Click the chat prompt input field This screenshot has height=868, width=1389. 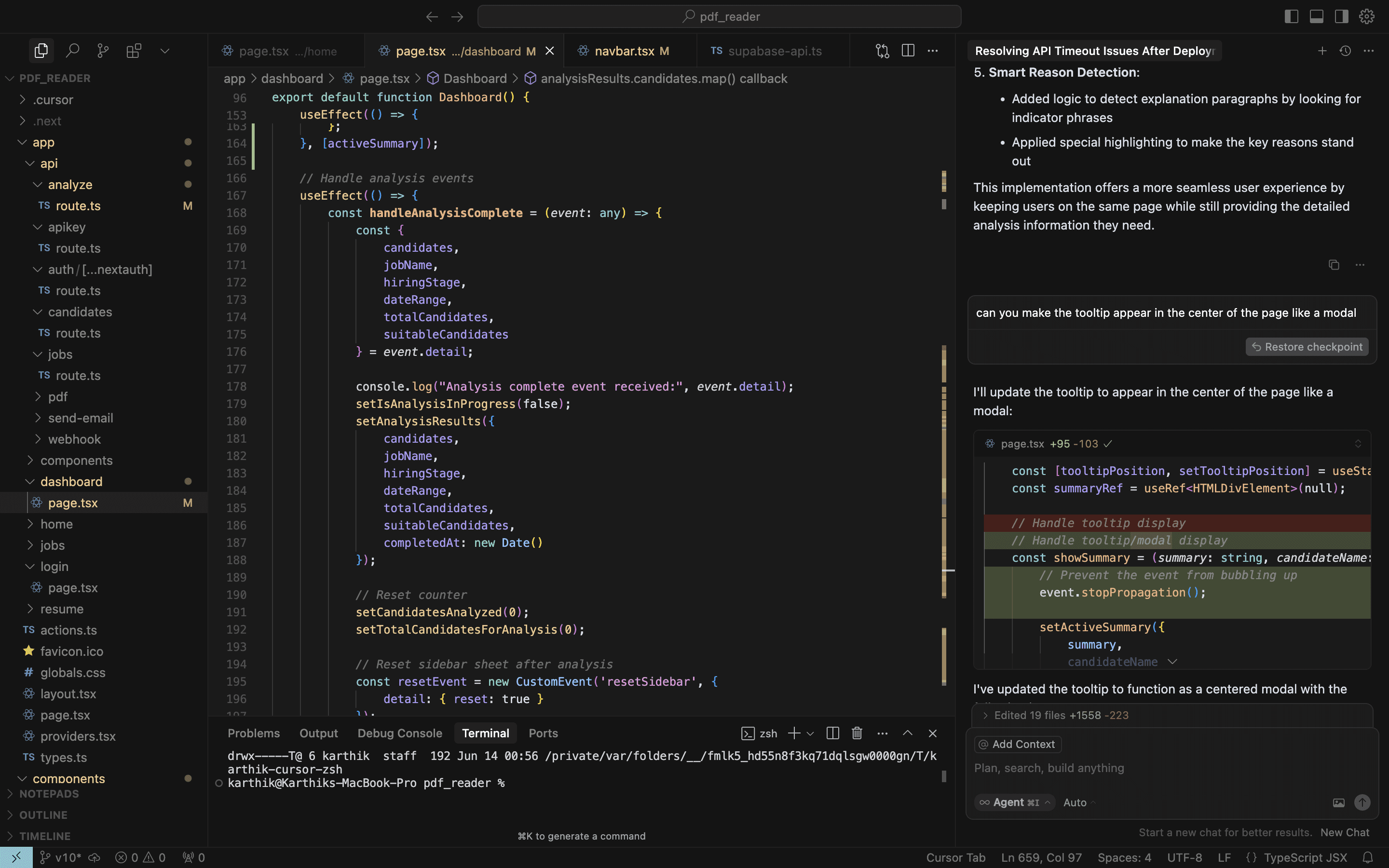pos(1148,768)
